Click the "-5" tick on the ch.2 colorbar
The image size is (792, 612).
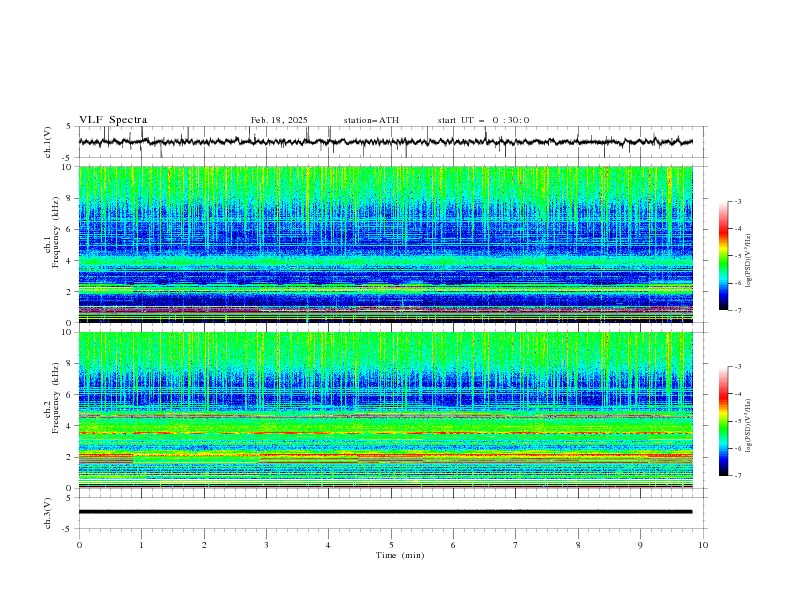(737, 421)
